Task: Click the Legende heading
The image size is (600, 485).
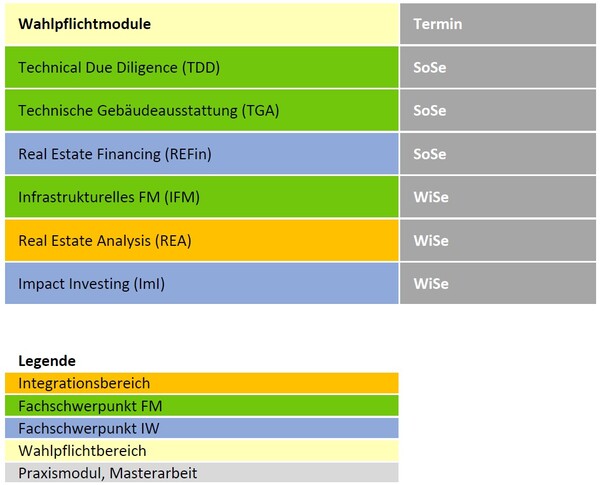Action: (x=47, y=361)
